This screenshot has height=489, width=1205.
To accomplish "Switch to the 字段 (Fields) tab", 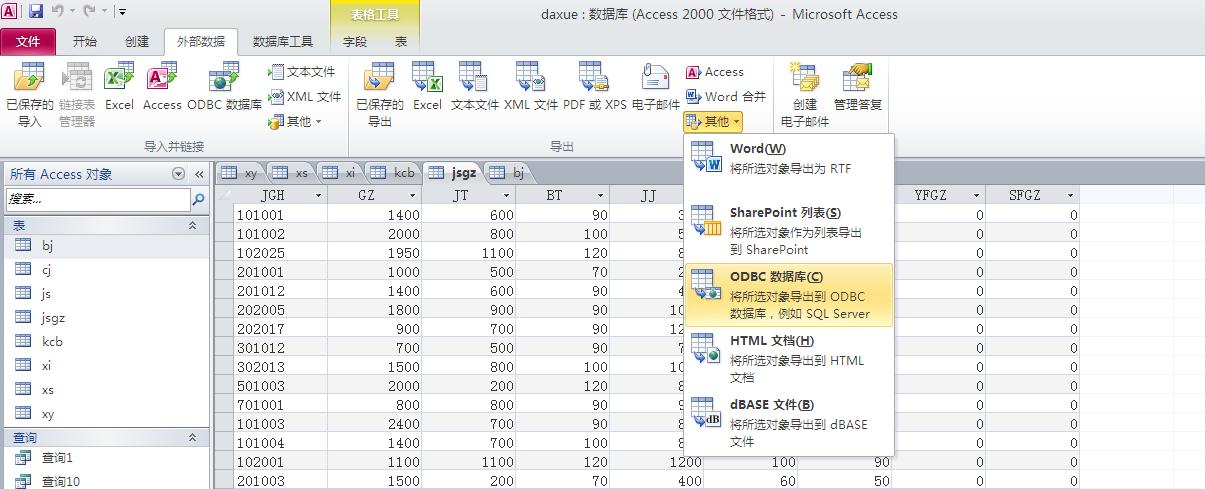I will [x=355, y=42].
